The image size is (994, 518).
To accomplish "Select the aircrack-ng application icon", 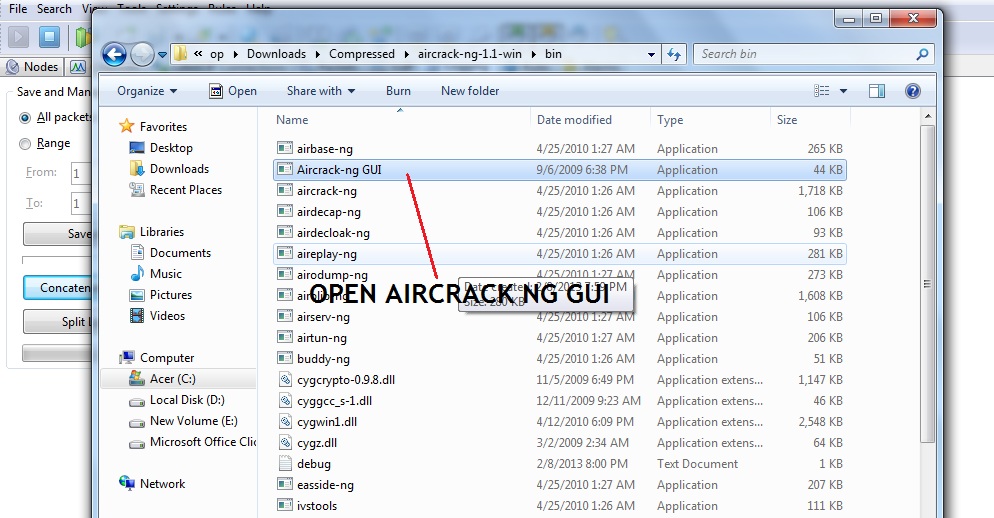I will (285, 190).
